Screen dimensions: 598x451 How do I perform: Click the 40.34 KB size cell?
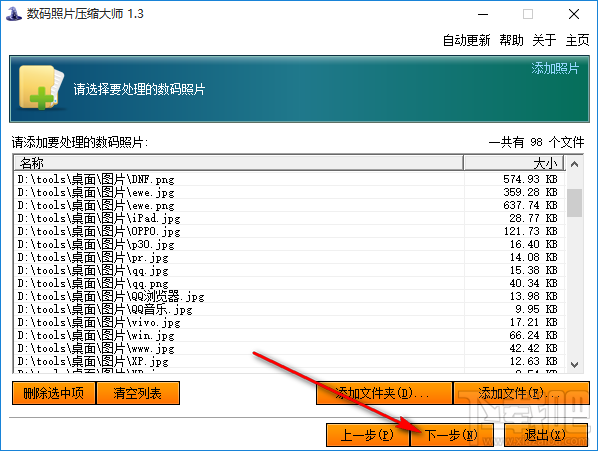(x=533, y=283)
